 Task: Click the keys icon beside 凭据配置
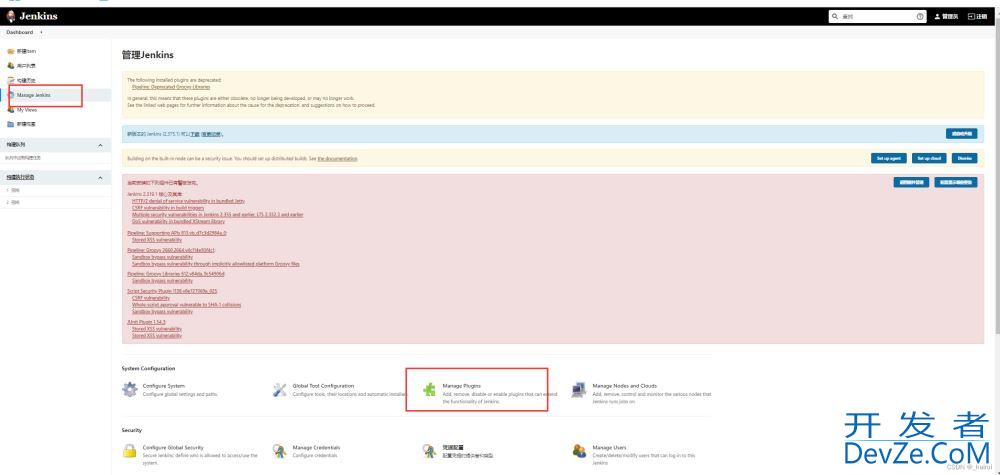(x=429, y=451)
